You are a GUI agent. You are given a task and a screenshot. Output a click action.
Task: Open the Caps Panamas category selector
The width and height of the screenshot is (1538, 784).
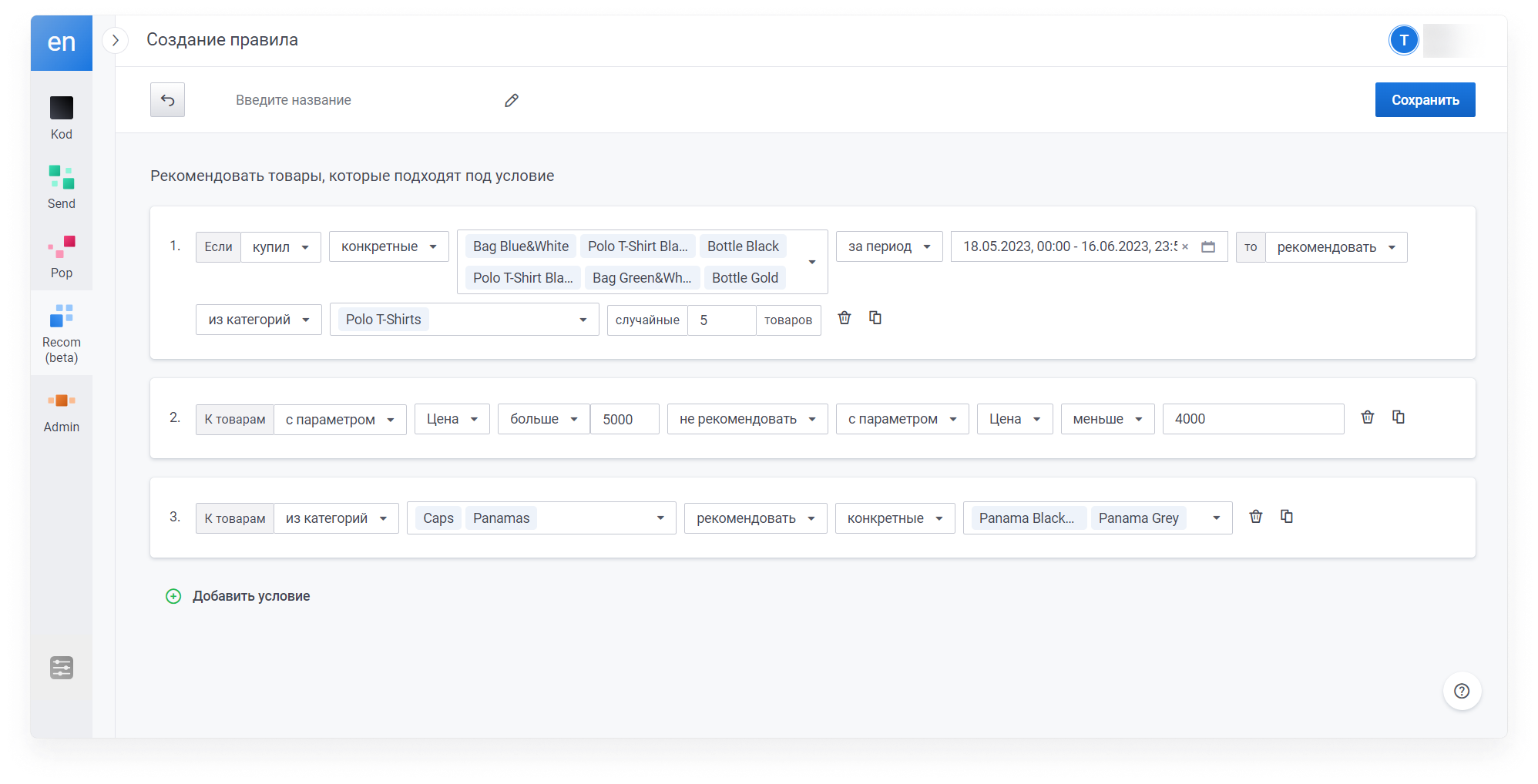[541, 518]
